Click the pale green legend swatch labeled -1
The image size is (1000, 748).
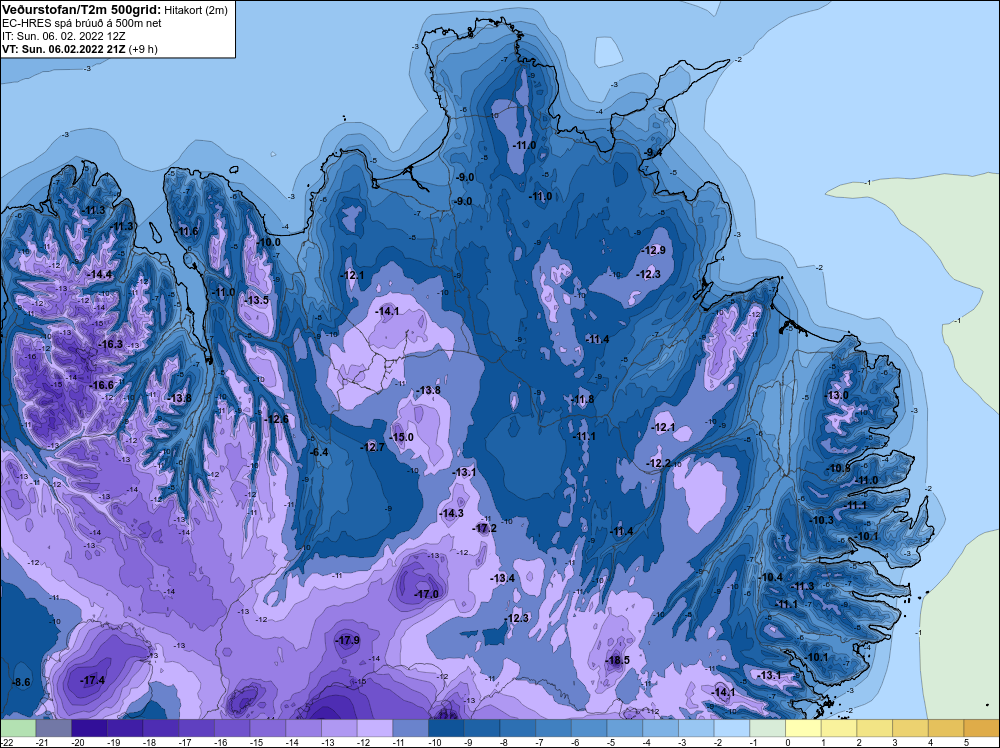(x=768, y=728)
